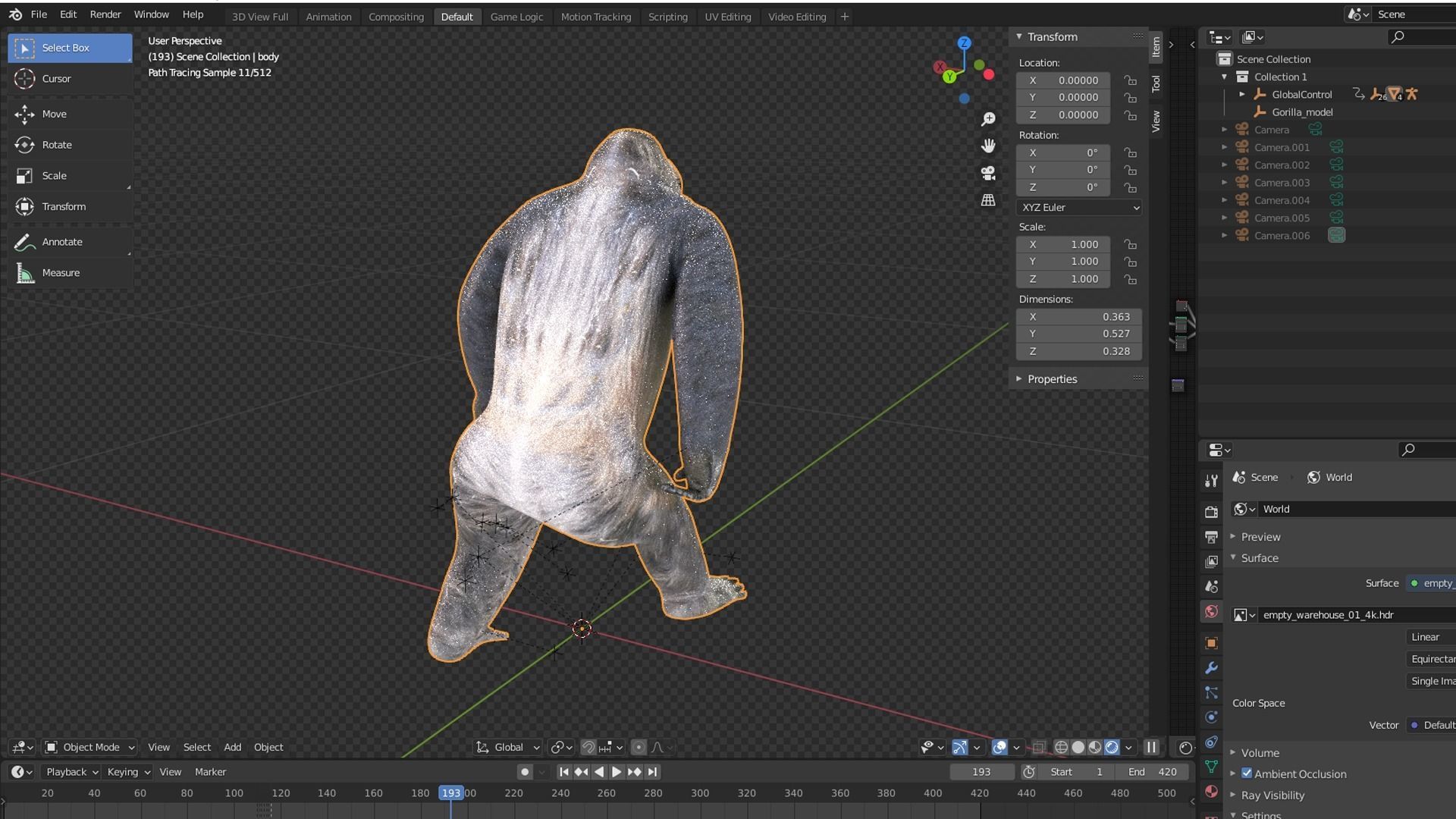Toggle viewport gizmos visibility
This screenshot has height=819, width=1456.
point(959,748)
